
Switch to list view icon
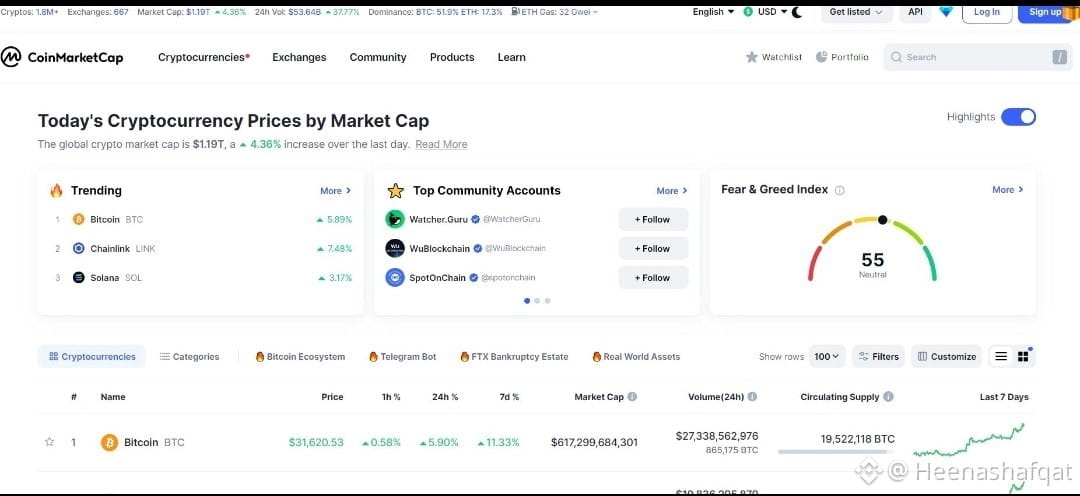pos(1001,356)
